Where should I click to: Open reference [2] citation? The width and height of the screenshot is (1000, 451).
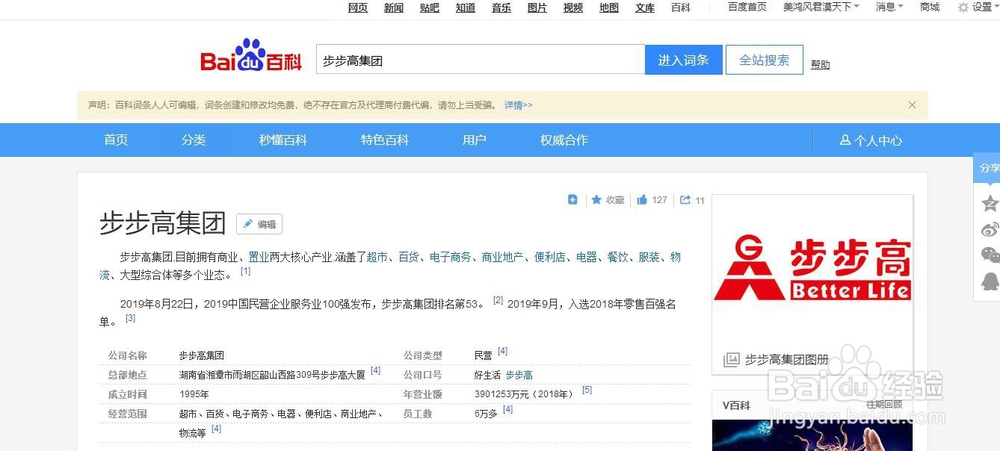[x=498, y=300]
